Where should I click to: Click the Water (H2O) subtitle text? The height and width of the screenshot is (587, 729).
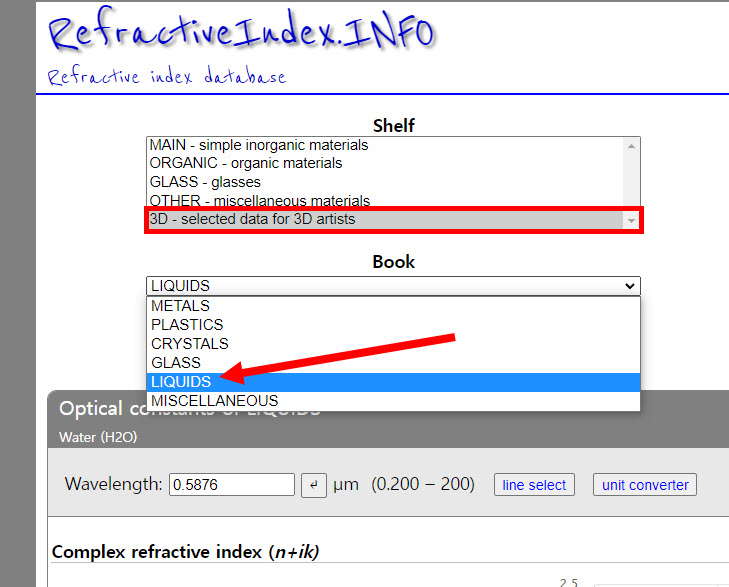98,437
